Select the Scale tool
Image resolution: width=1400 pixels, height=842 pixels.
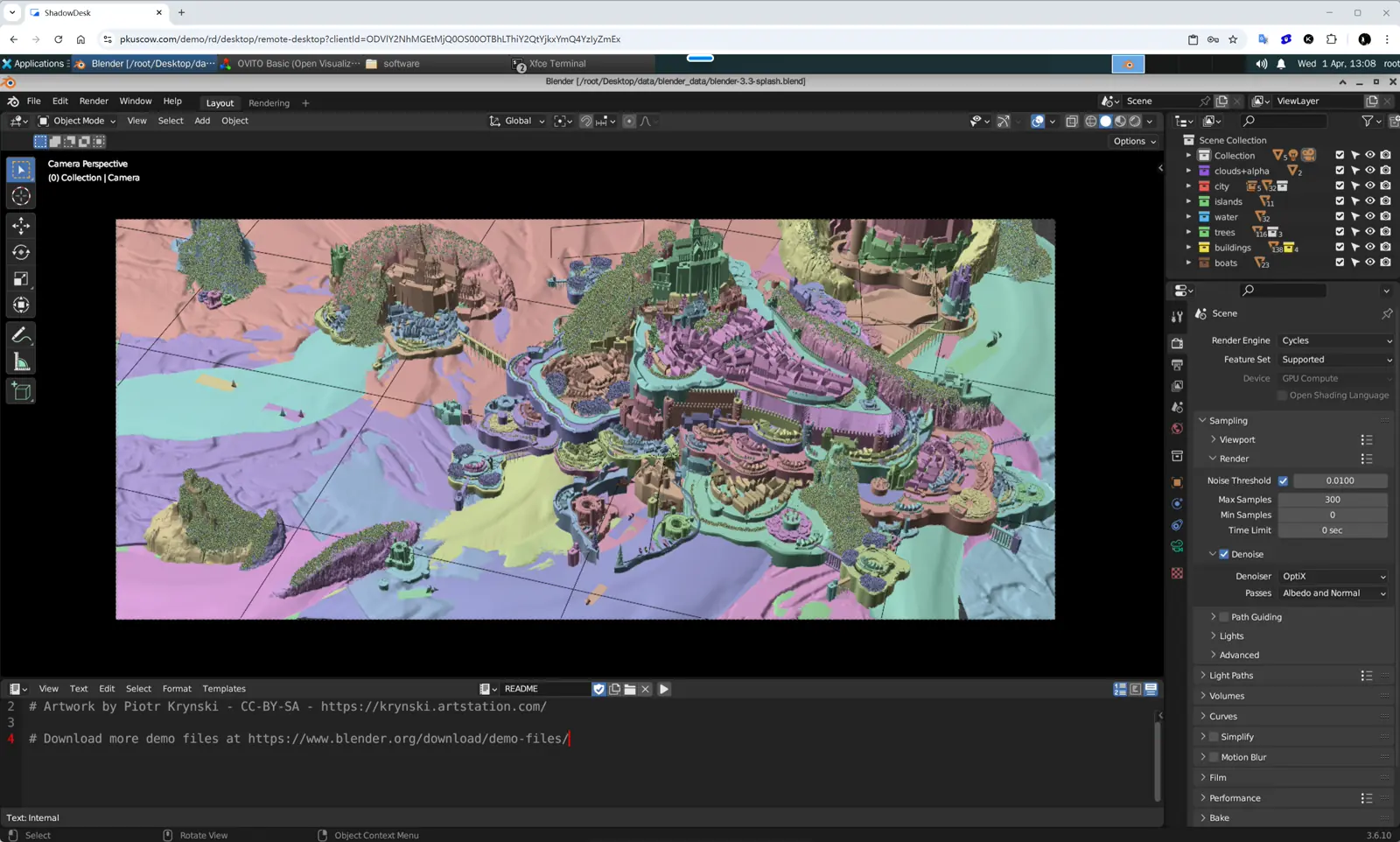tap(21, 279)
